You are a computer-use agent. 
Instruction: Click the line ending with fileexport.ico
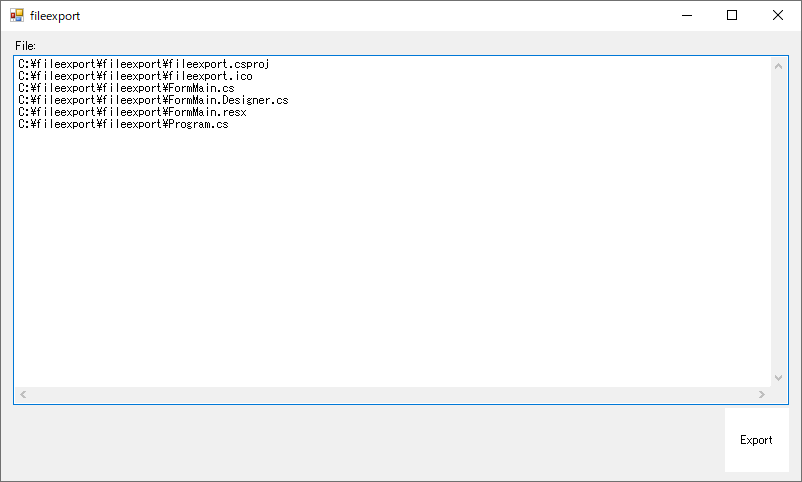click(x=136, y=76)
